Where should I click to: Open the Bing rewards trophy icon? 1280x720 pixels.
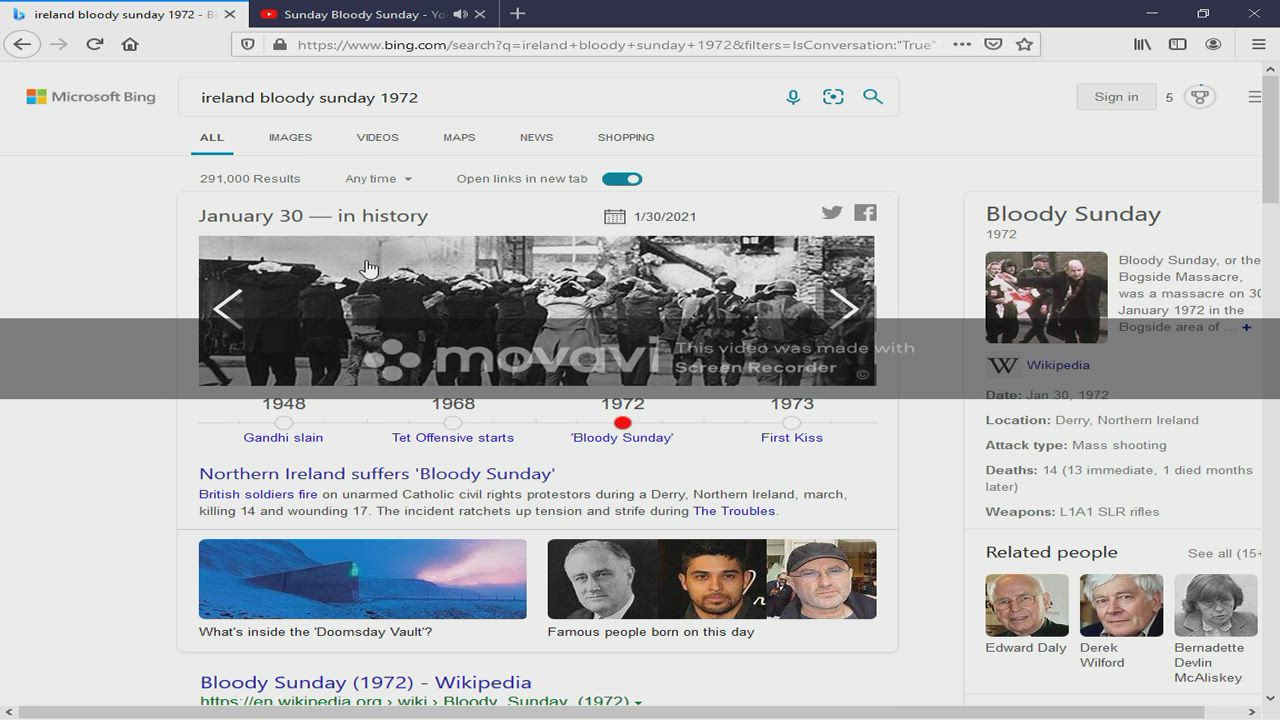point(1199,97)
